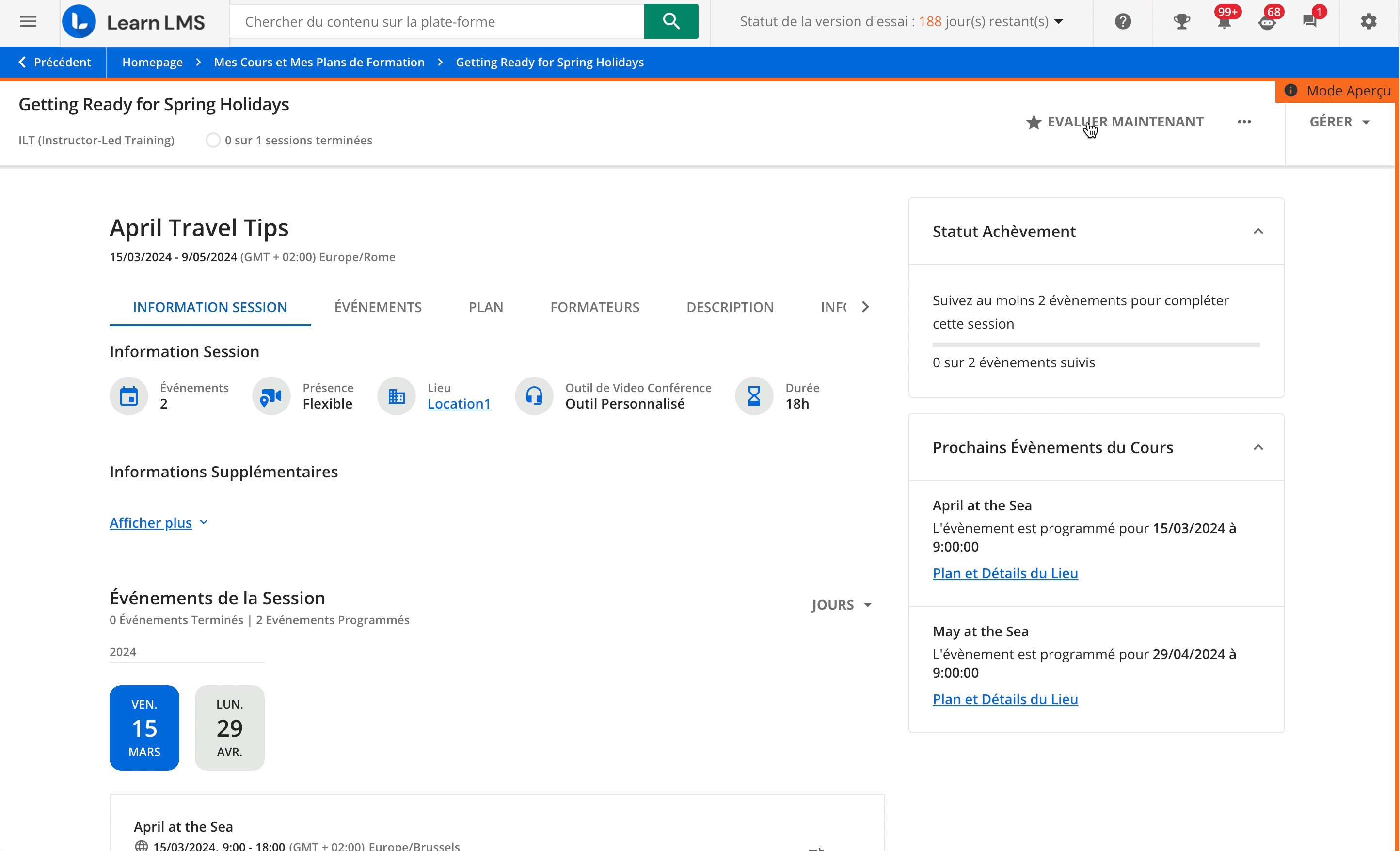Open the help question mark icon
This screenshot has width=1400, height=851.
pos(1123,22)
